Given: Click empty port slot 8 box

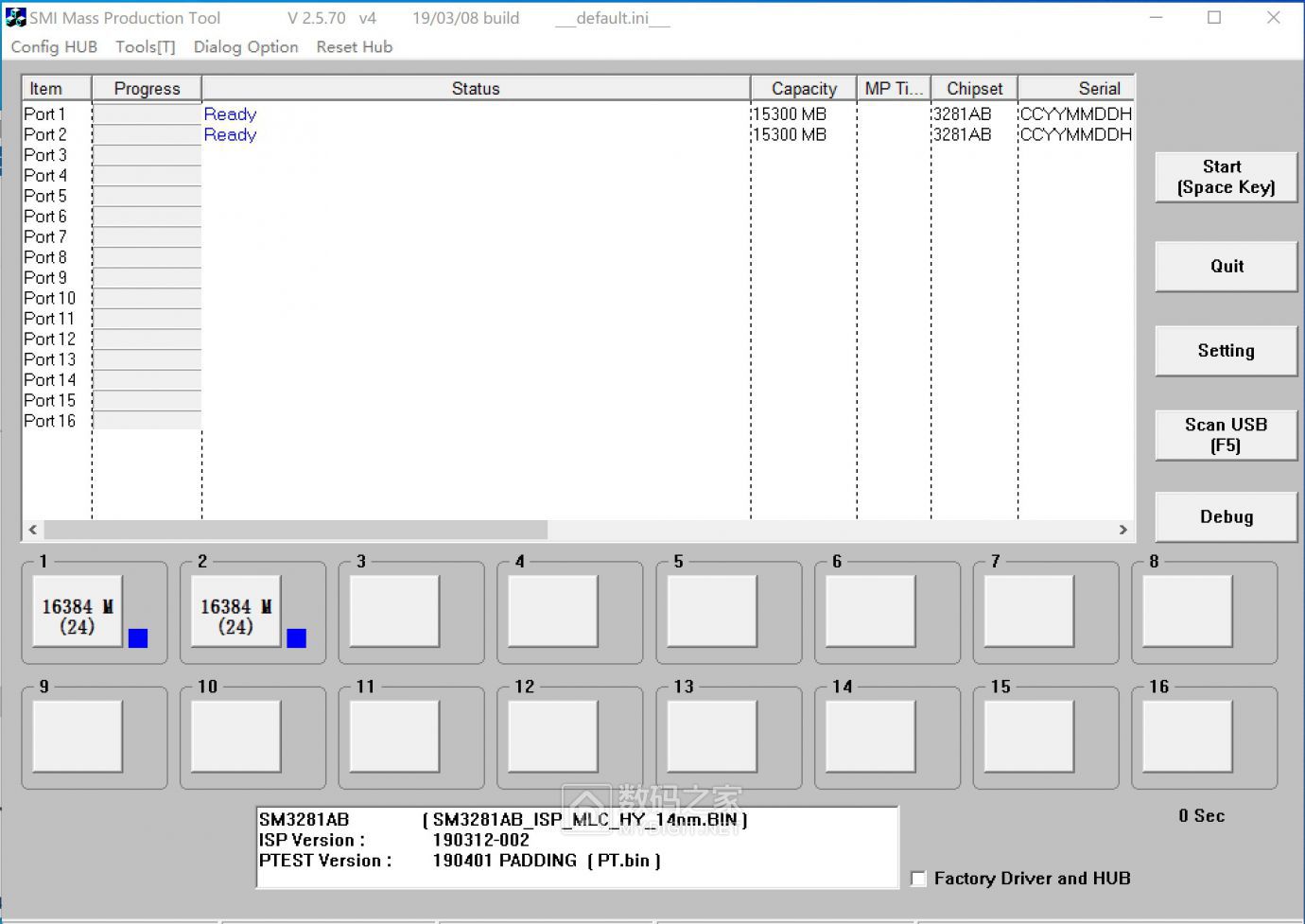Looking at the screenshot, I should [x=1188, y=611].
